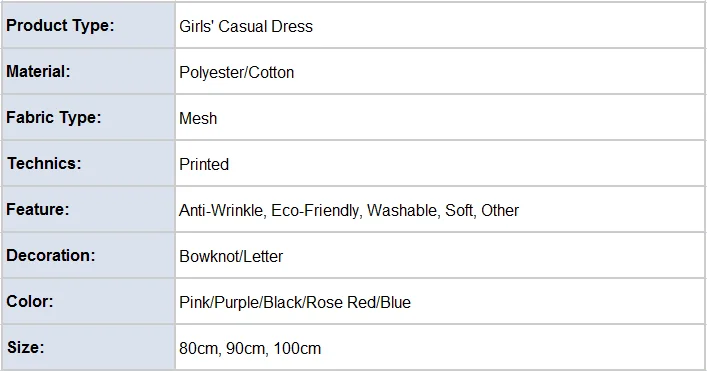Click the Size label cell
The width and height of the screenshot is (707, 371).
coord(88,347)
